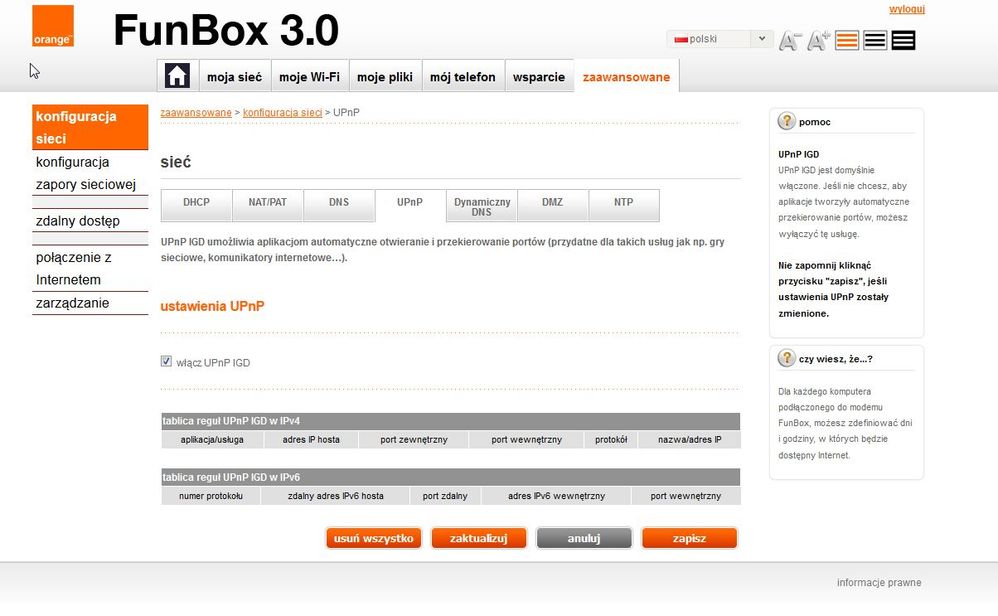Decrease font size with A- icon
Image resolution: width=998 pixels, height=616 pixels.
click(789, 41)
